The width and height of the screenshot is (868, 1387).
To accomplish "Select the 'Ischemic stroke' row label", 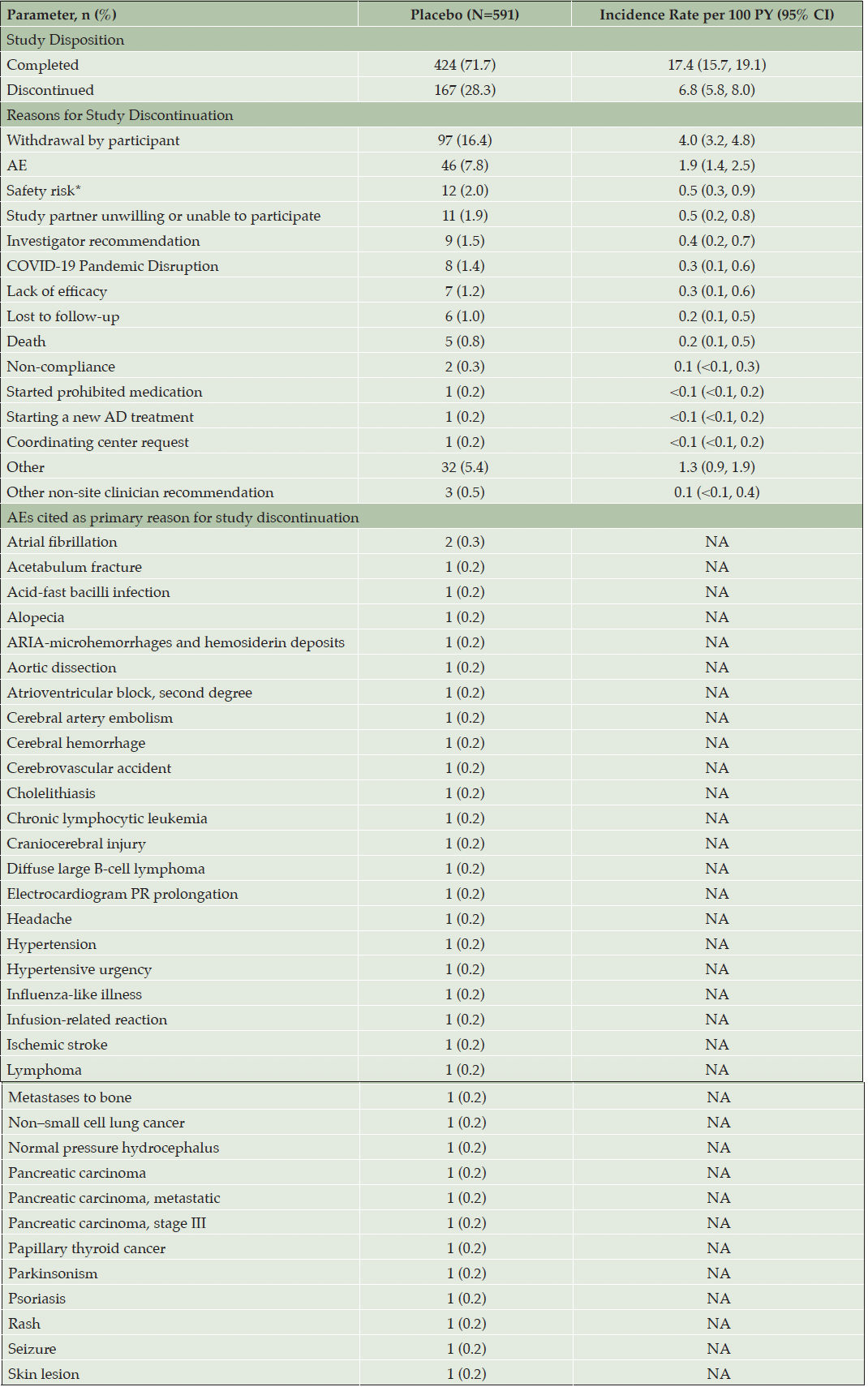I will point(58,1045).
